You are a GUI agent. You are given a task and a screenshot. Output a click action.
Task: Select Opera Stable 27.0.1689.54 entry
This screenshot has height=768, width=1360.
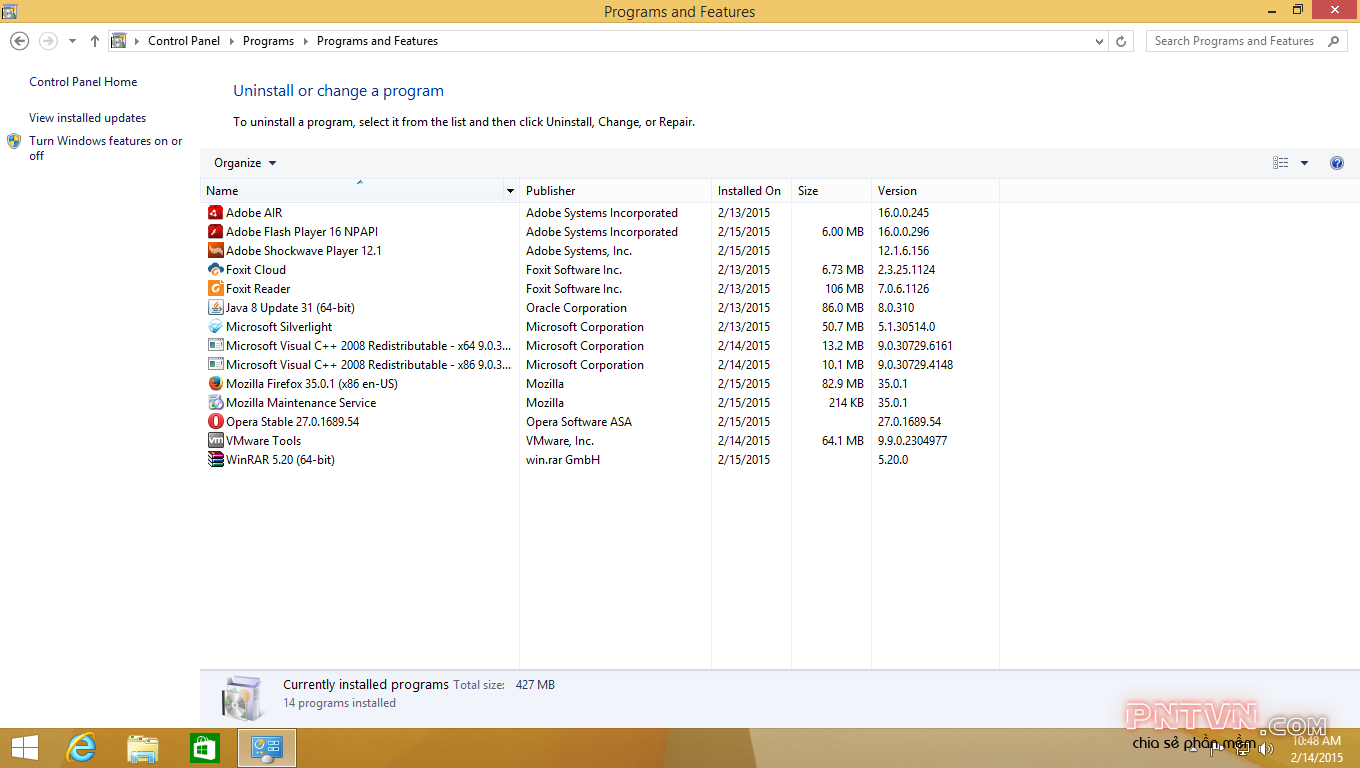click(292, 422)
